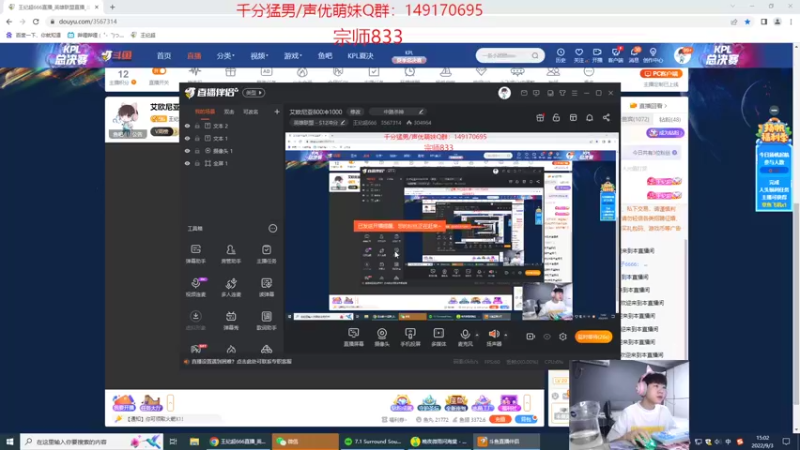Image resolution: width=800 pixels, height=450 pixels.
Task: Expand the toolbox more-options circle button
Action: (273, 229)
